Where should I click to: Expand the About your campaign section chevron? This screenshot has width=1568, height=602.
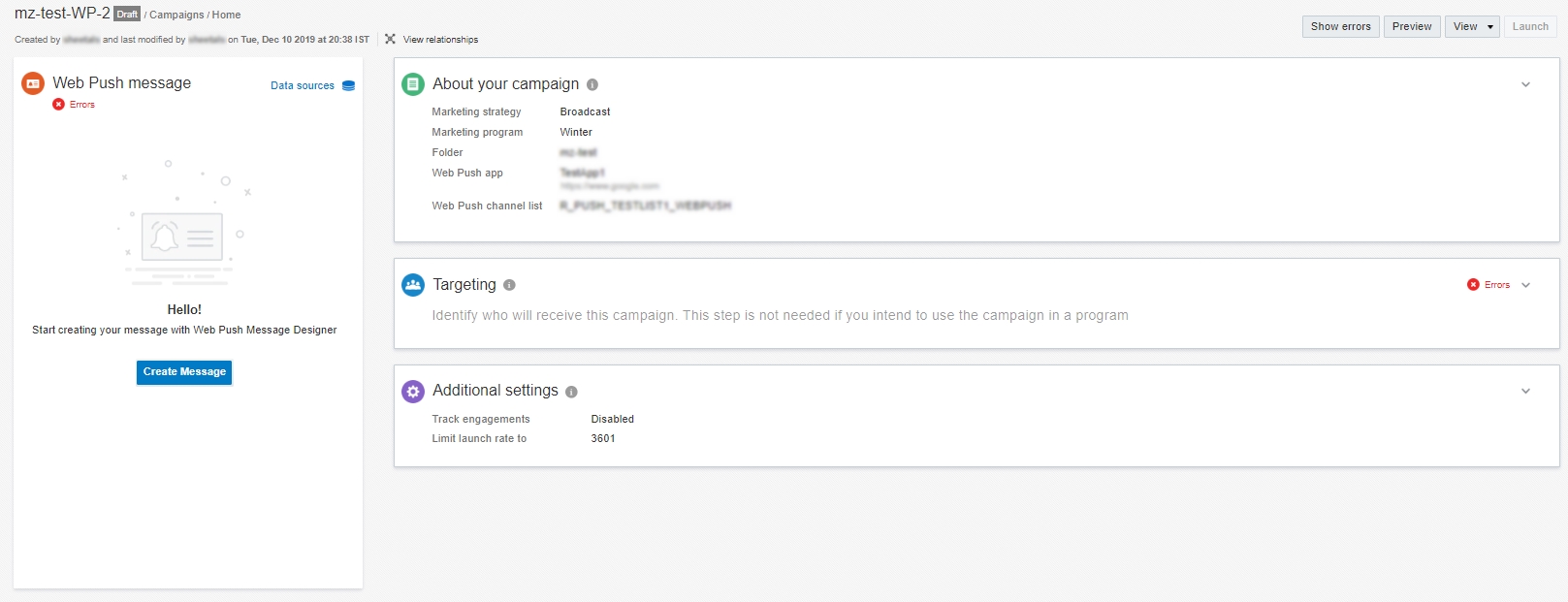1525,84
